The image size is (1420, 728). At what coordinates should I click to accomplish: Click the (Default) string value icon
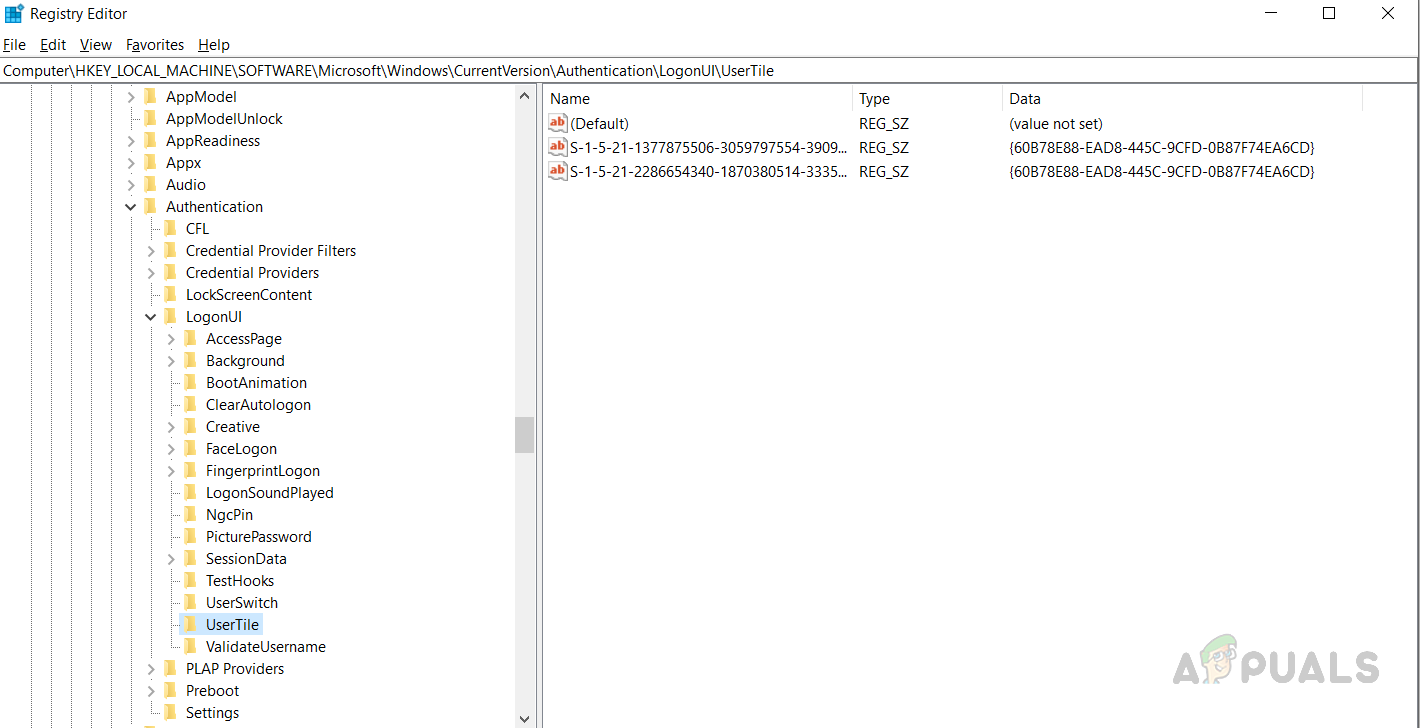pyautogui.click(x=558, y=123)
